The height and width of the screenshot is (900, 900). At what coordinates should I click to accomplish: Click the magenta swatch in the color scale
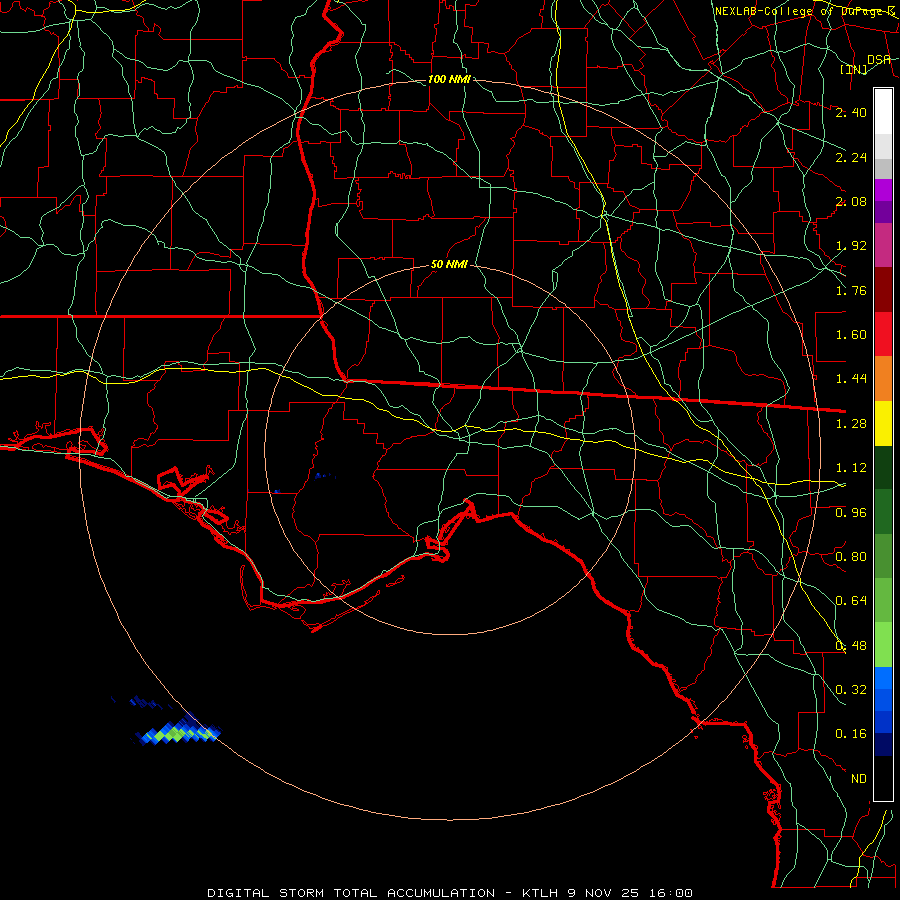883,190
